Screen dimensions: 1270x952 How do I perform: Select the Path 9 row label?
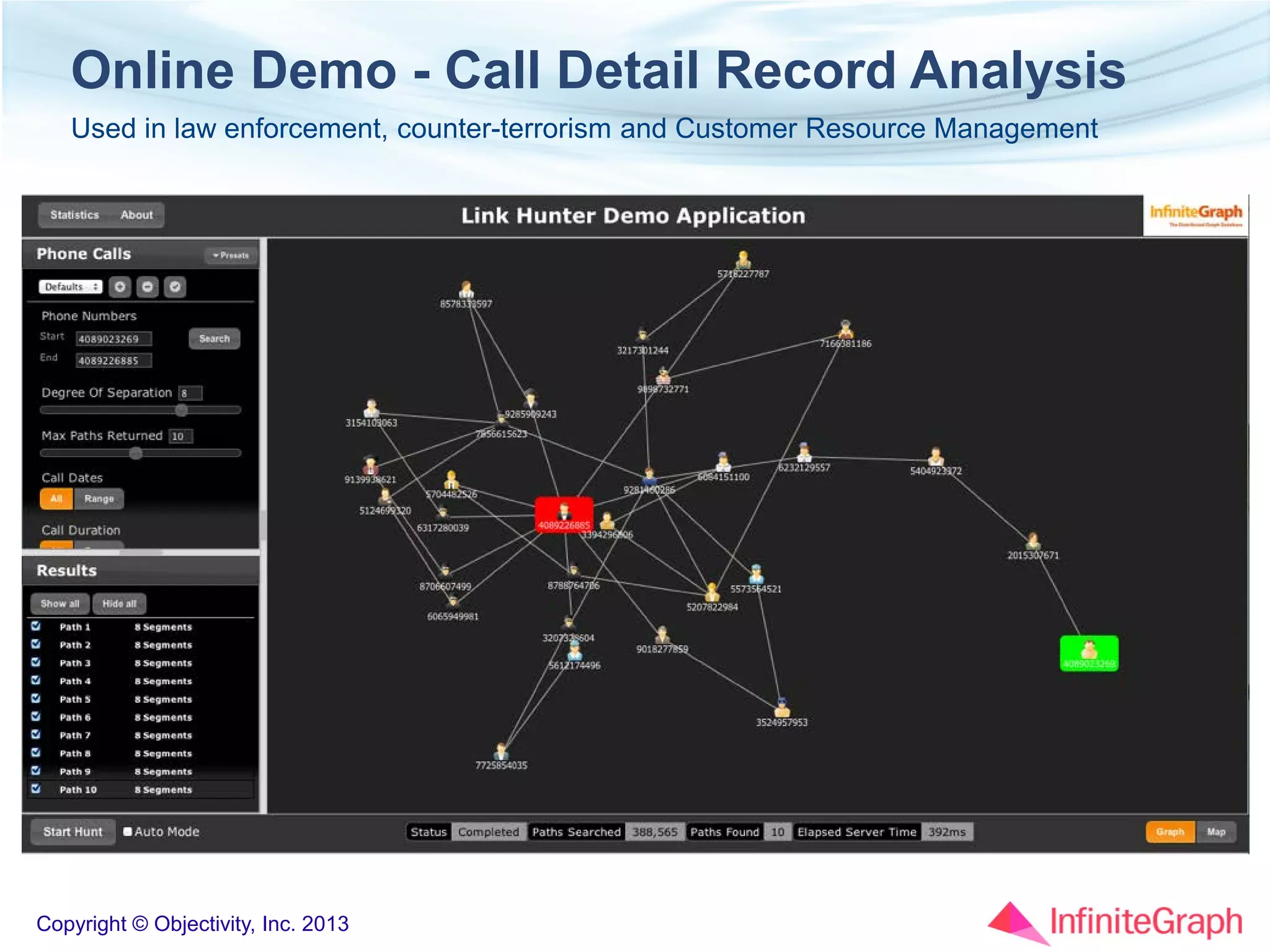pyautogui.click(x=75, y=771)
